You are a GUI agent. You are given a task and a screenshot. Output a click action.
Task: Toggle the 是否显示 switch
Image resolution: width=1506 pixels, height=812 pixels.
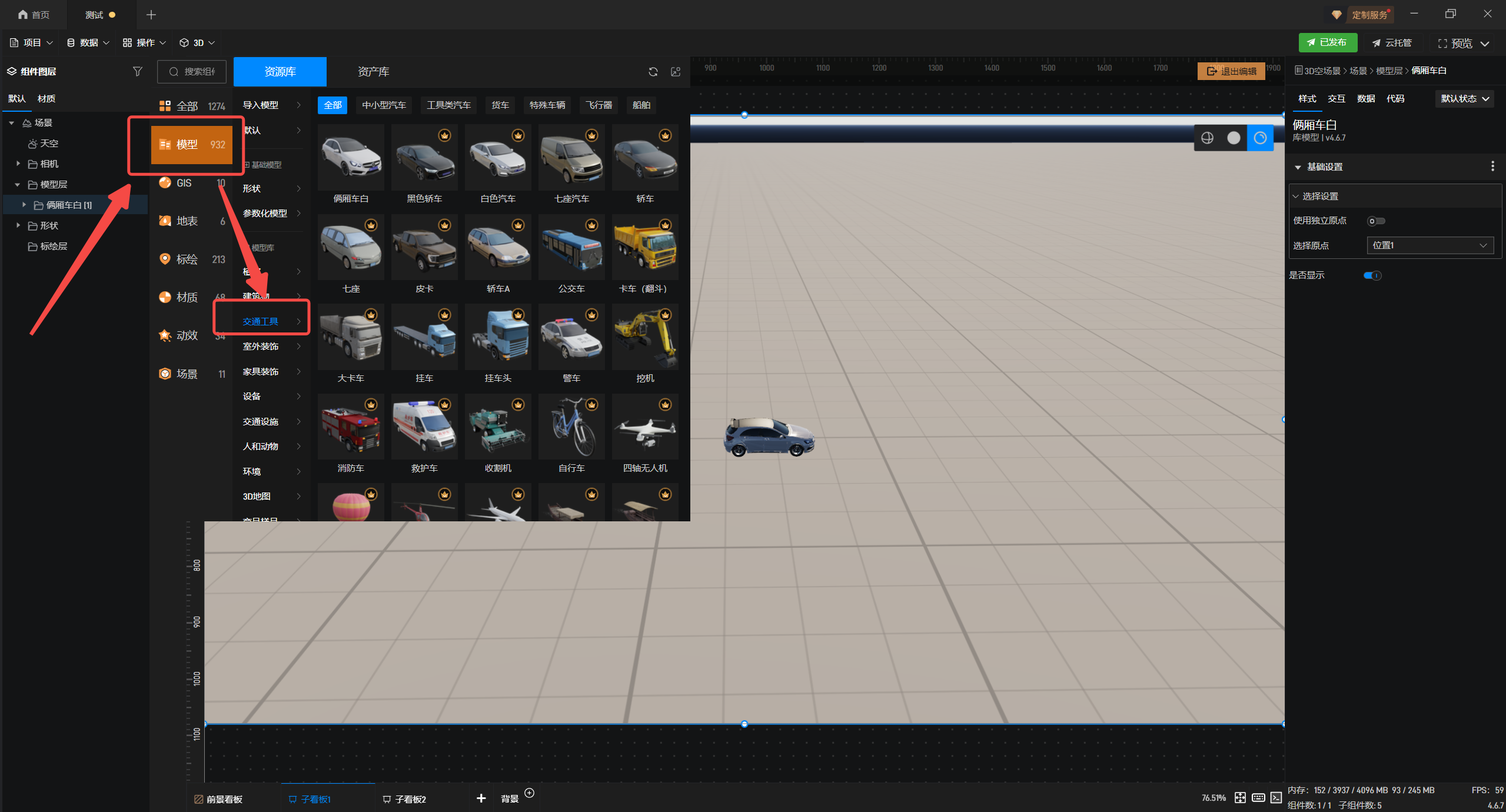[x=1372, y=275]
